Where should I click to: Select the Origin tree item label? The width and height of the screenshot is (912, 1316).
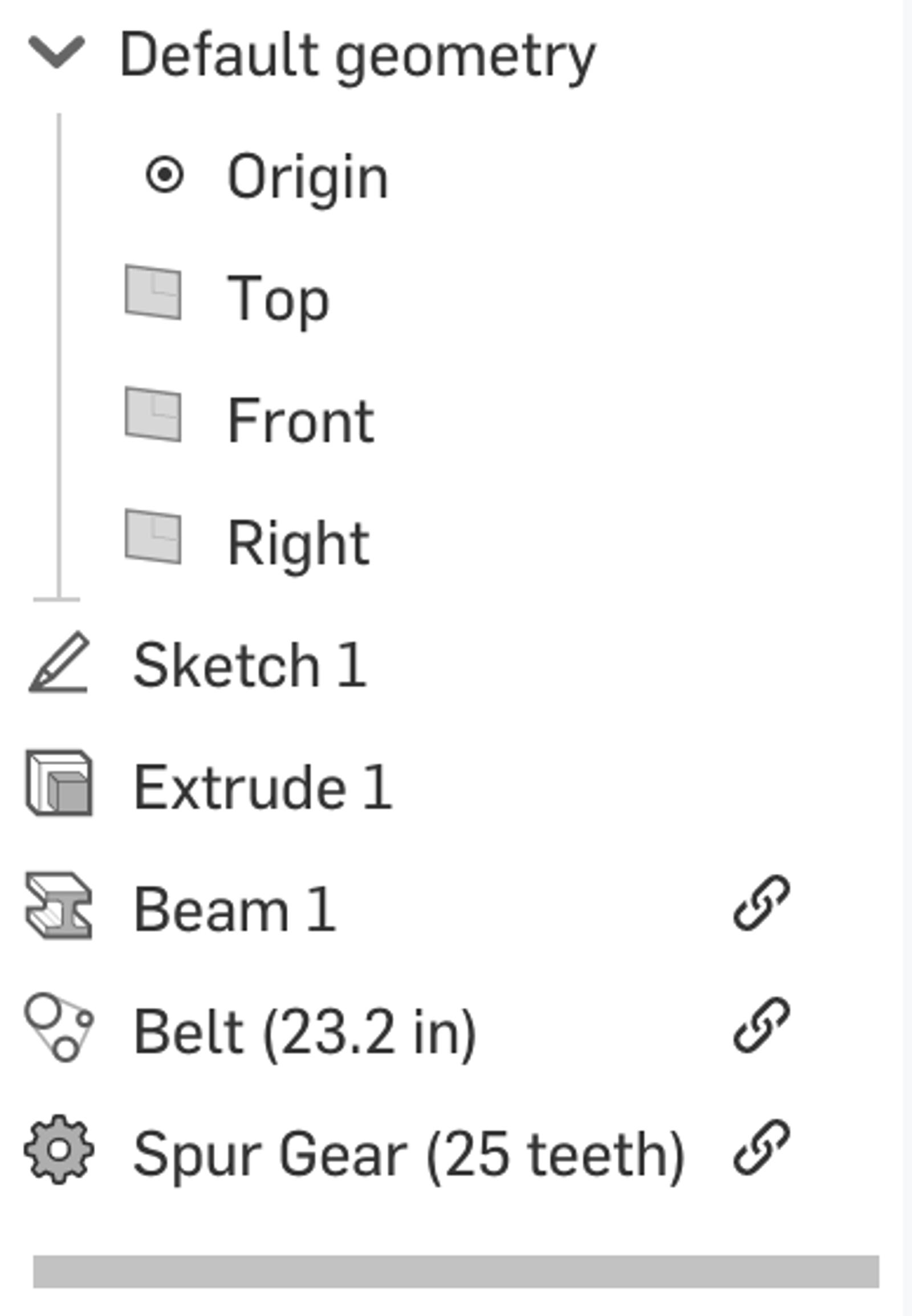coord(307,177)
